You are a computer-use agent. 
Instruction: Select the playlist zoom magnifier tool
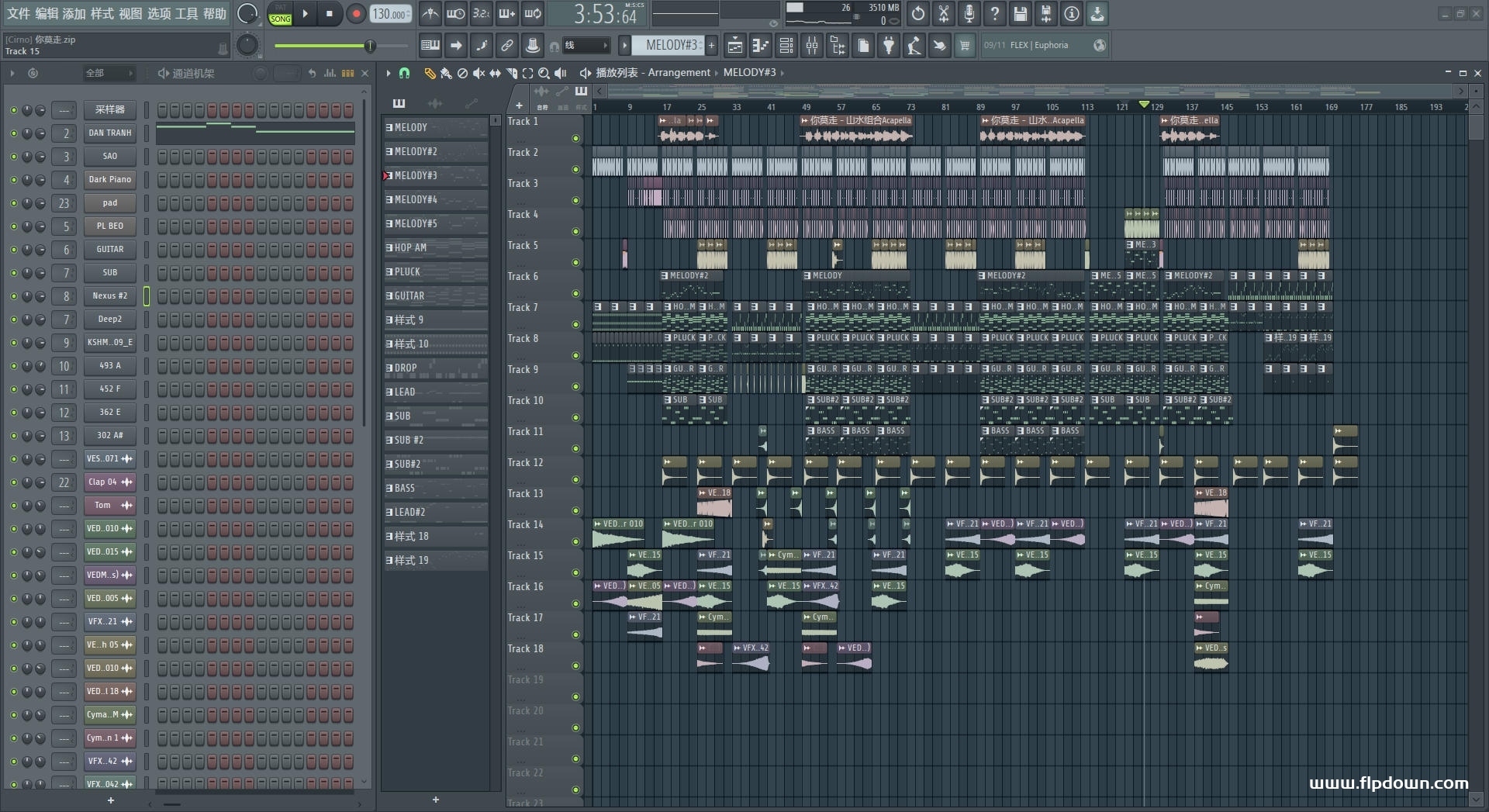544,73
